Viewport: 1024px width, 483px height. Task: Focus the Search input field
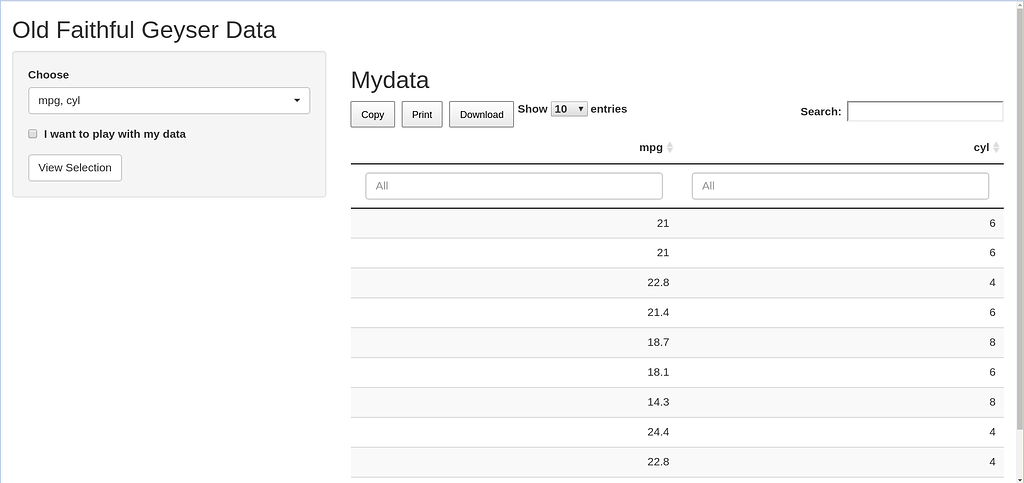click(x=925, y=112)
